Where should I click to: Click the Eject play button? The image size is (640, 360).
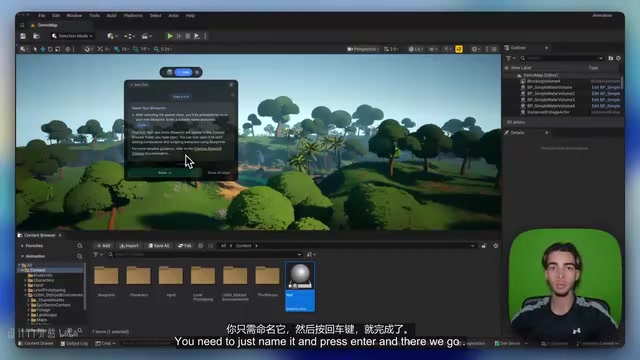point(196,36)
